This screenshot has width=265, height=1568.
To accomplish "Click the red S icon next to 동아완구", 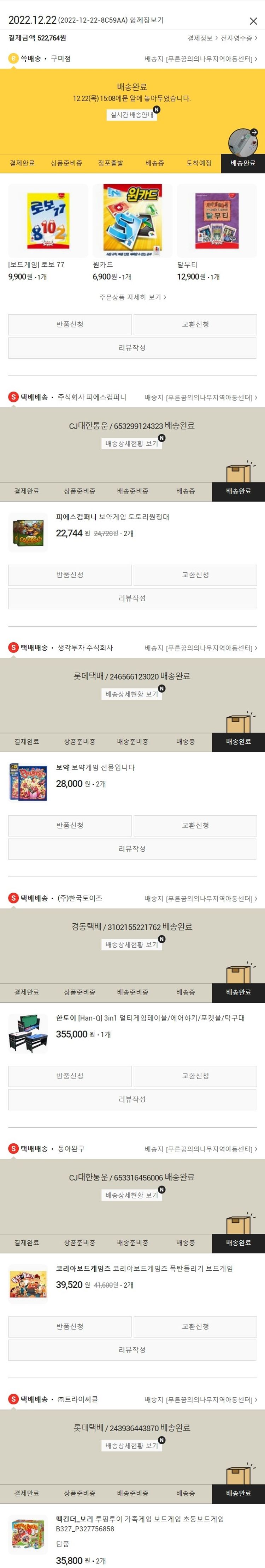I will pyautogui.click(x=13, y=1149).
